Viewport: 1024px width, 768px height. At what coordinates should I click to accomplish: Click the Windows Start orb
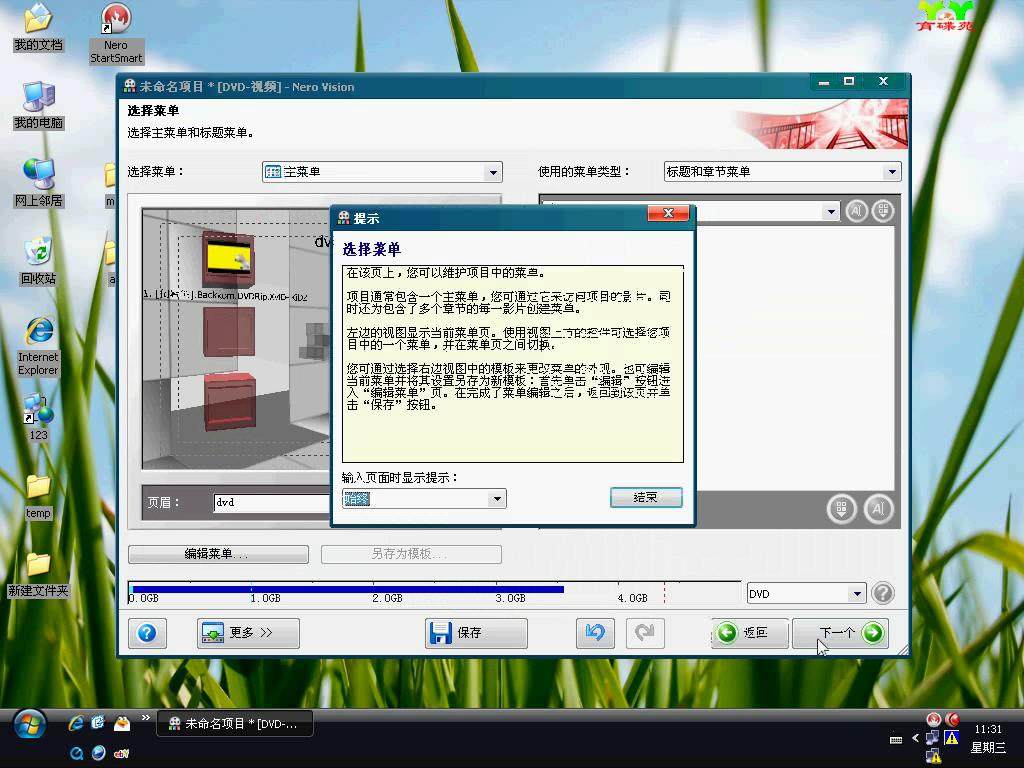pyautogui.click(x=29, y=724)
